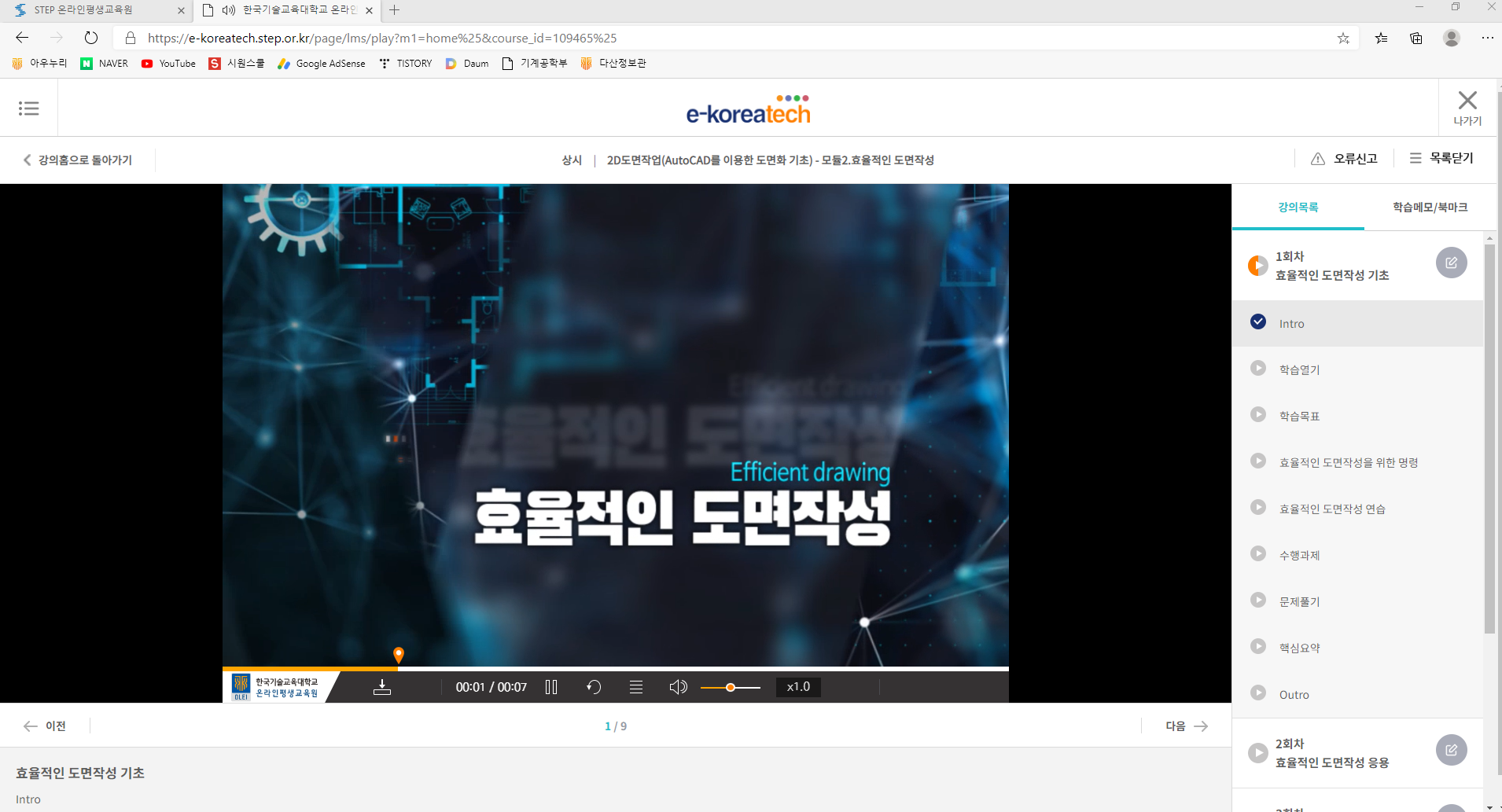This screenshot has height=812, width=1502.
Task: Open the browser profile icon
Action: (x=1452, y=38)
